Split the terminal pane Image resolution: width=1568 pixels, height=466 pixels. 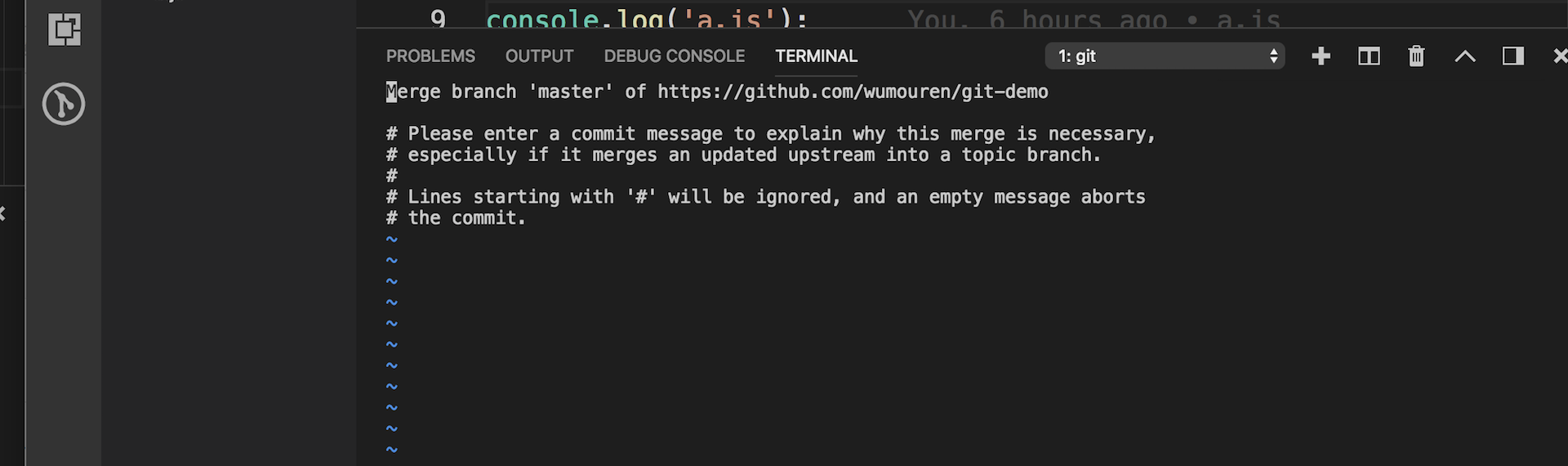pos(1369,56)
